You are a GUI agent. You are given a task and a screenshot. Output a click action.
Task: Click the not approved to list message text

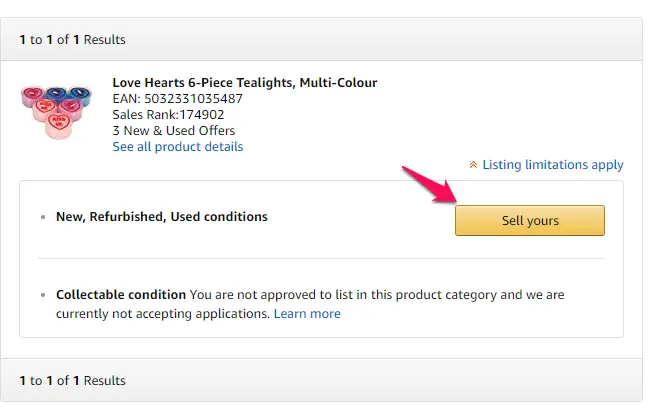pos(310,304)
